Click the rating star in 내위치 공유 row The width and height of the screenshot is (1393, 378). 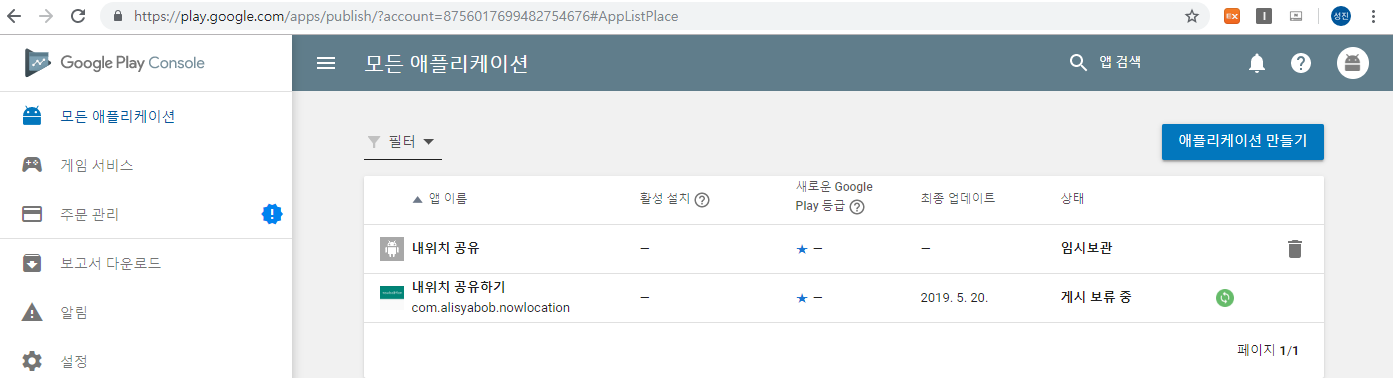pos(801,249)
